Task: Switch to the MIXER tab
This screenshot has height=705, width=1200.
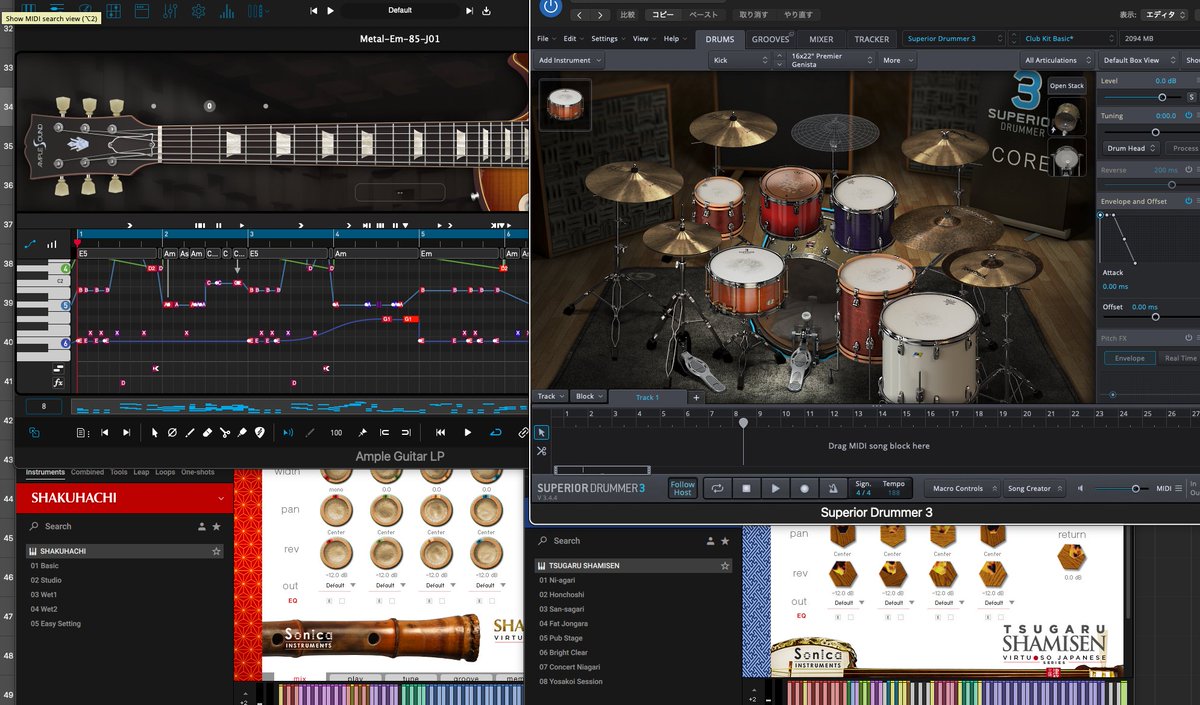Action: click(821, 39)
